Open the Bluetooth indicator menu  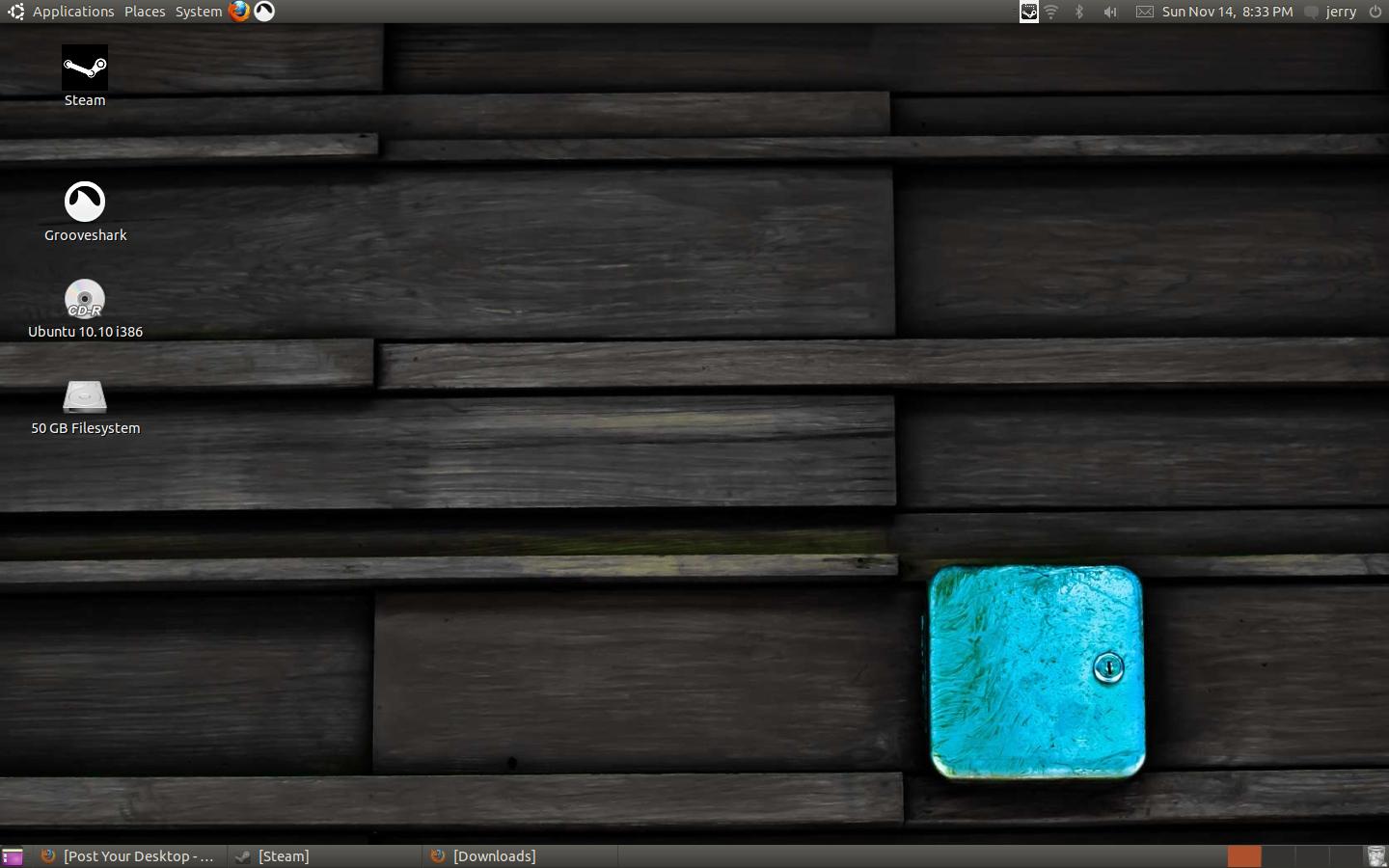1079,12
